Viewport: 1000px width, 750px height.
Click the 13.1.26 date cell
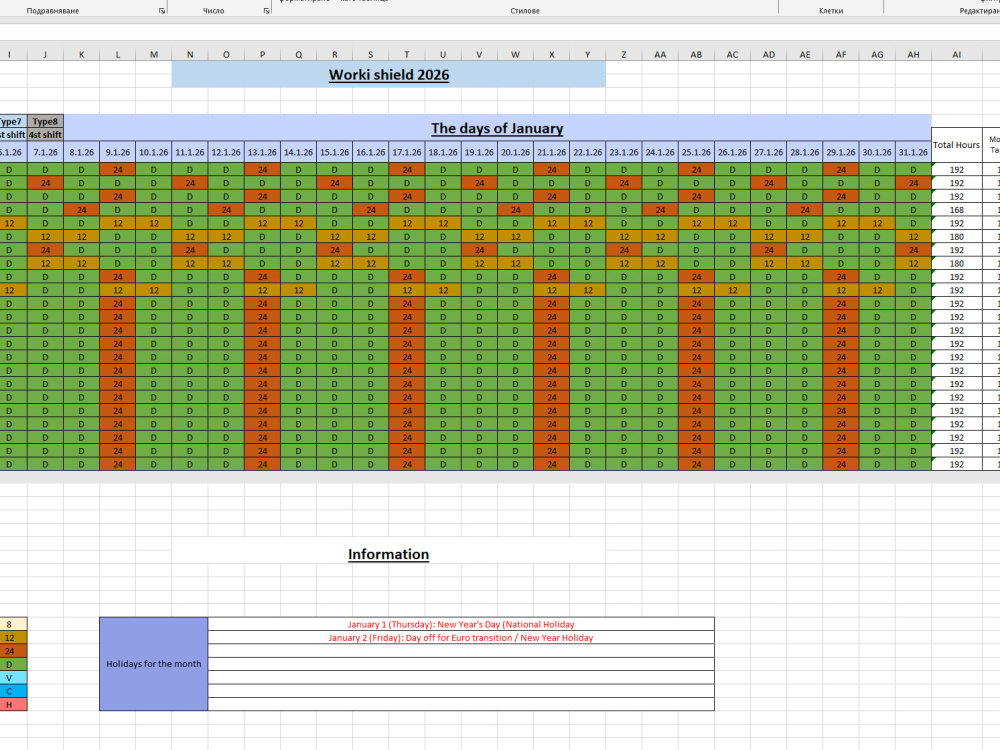(x=262, y=152)
